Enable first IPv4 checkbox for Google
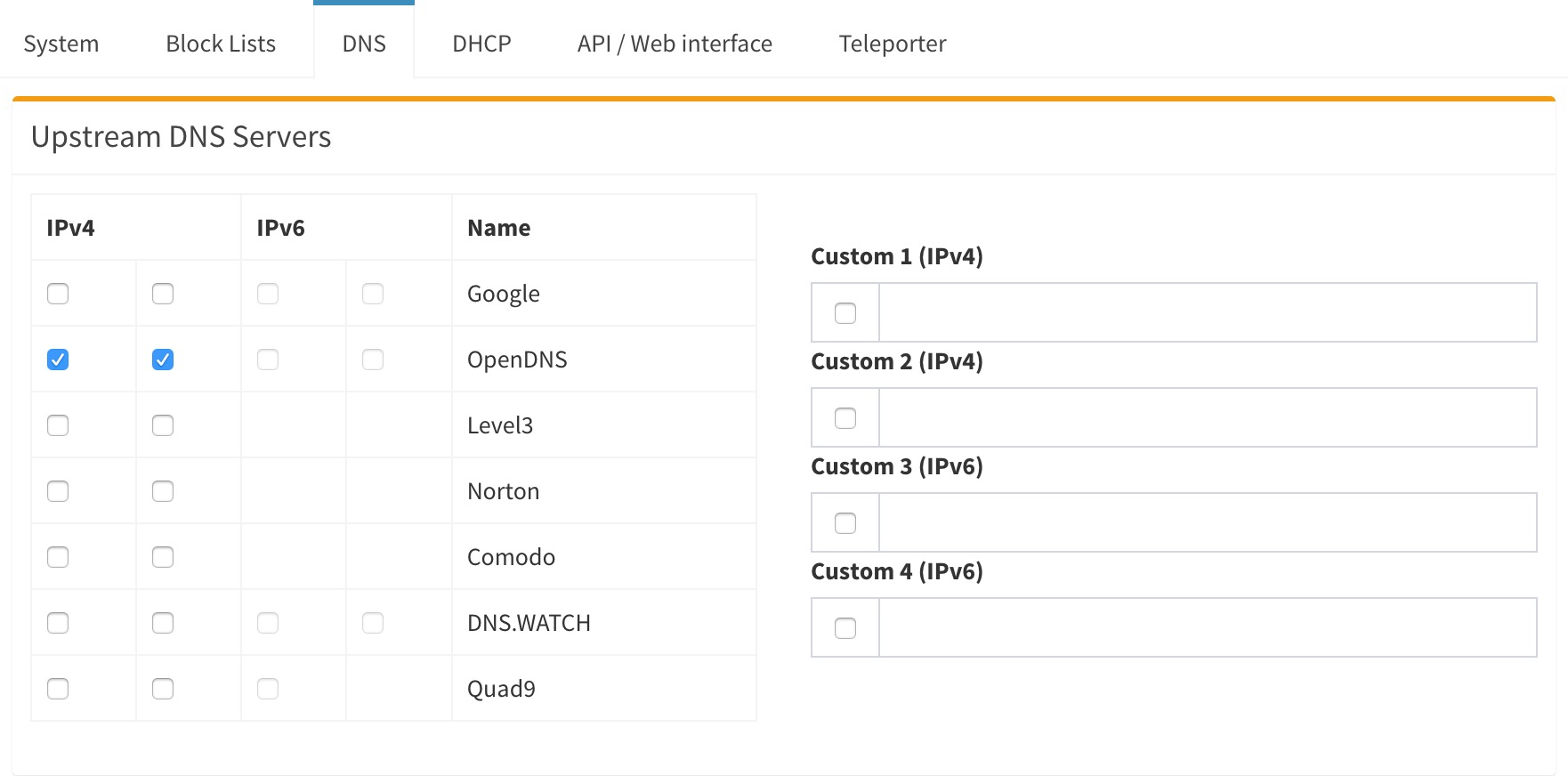Image resolution: width=1568 pixels, height=776 pixels. pos(58,294)
